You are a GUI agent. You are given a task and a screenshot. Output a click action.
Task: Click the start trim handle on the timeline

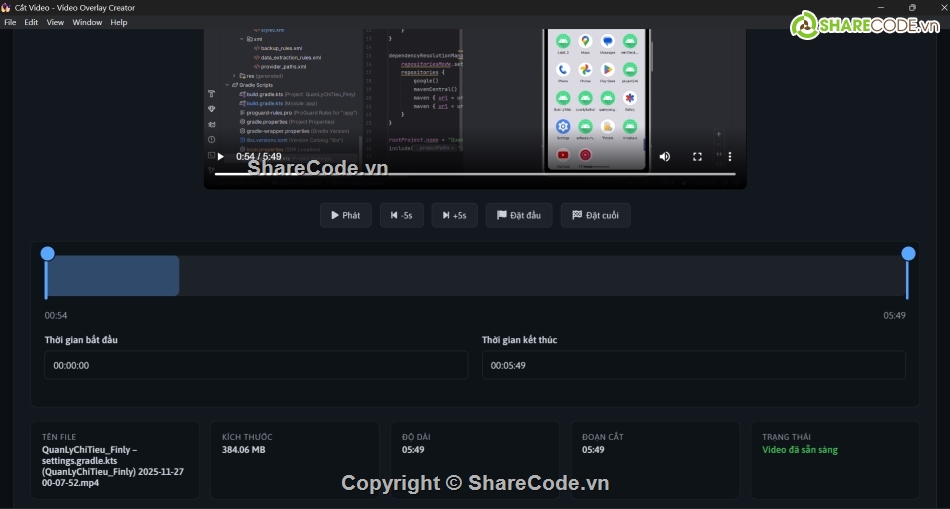47,254
